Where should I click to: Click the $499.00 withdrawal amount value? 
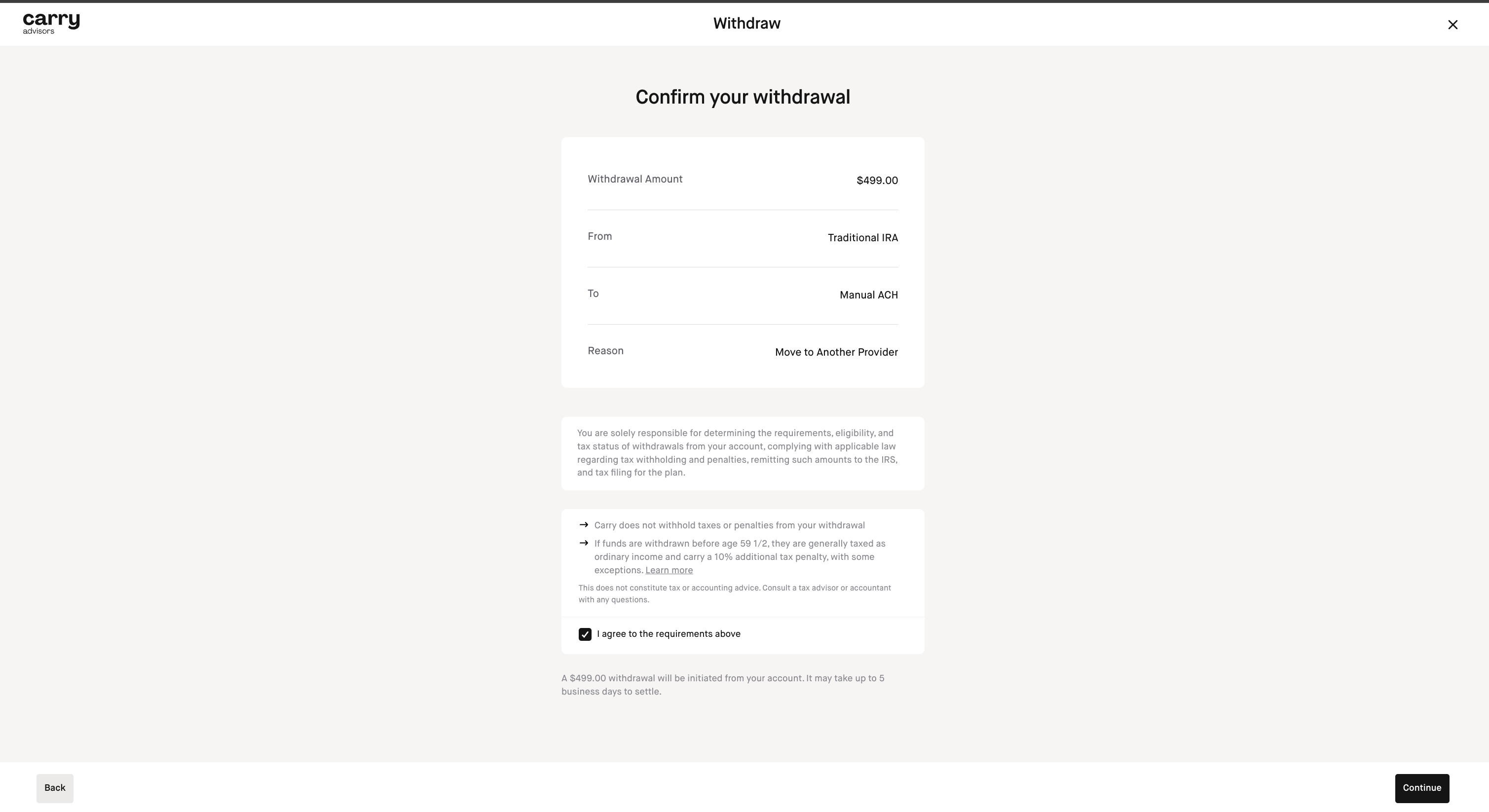coord(877,181)
